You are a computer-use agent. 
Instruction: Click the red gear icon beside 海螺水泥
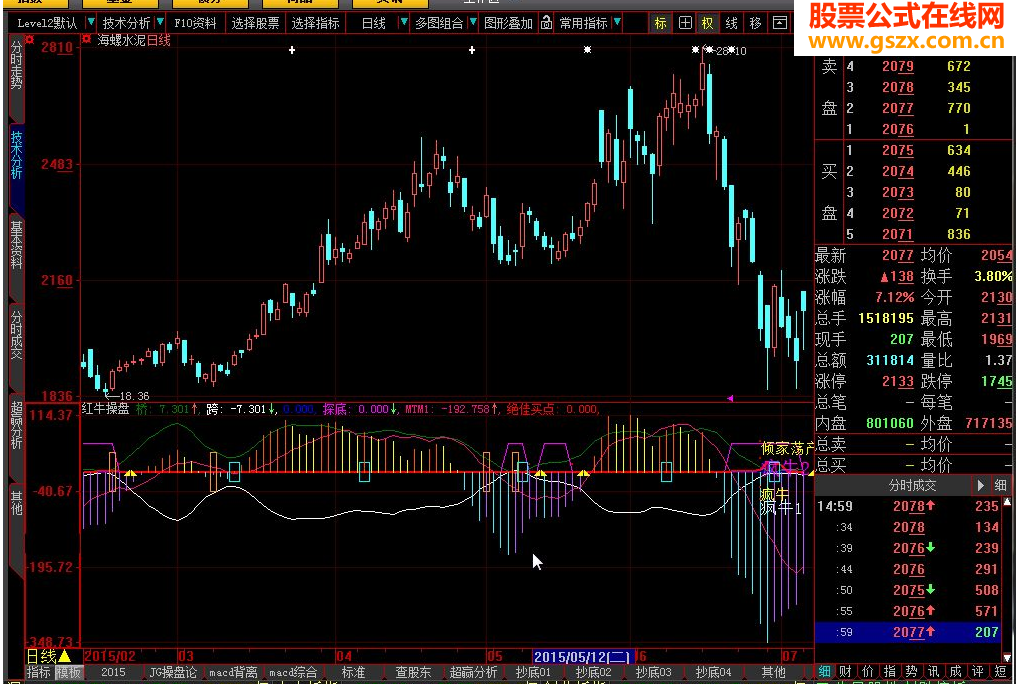tap(86, 40)
